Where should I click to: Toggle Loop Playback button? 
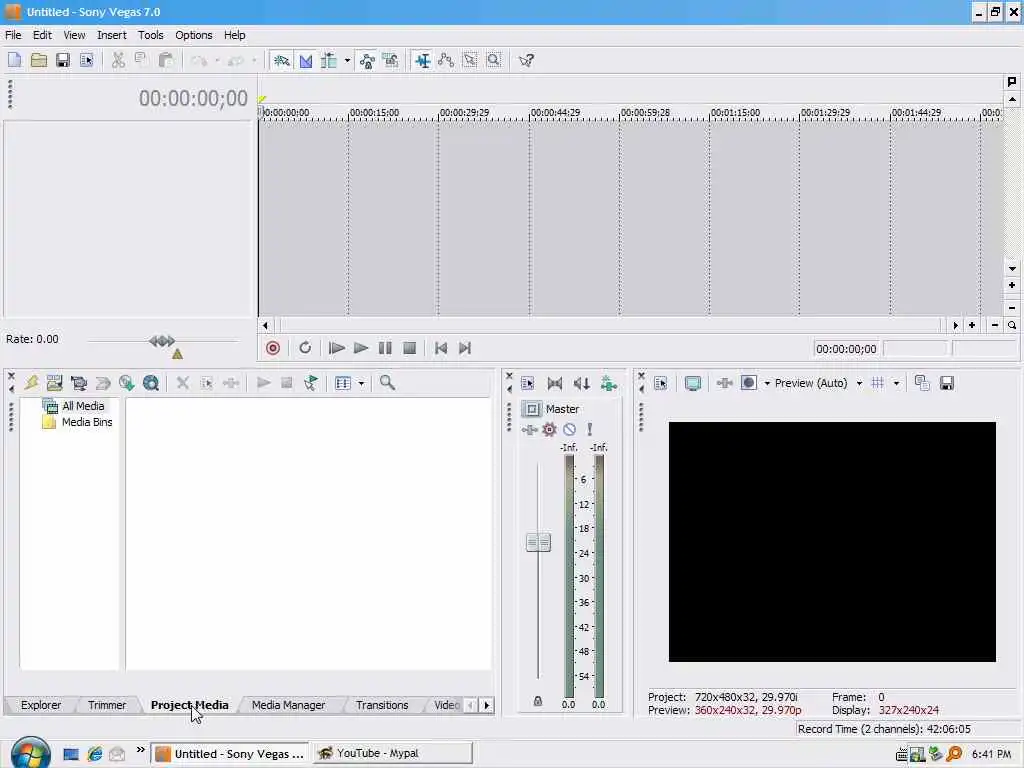pos(305,348)
